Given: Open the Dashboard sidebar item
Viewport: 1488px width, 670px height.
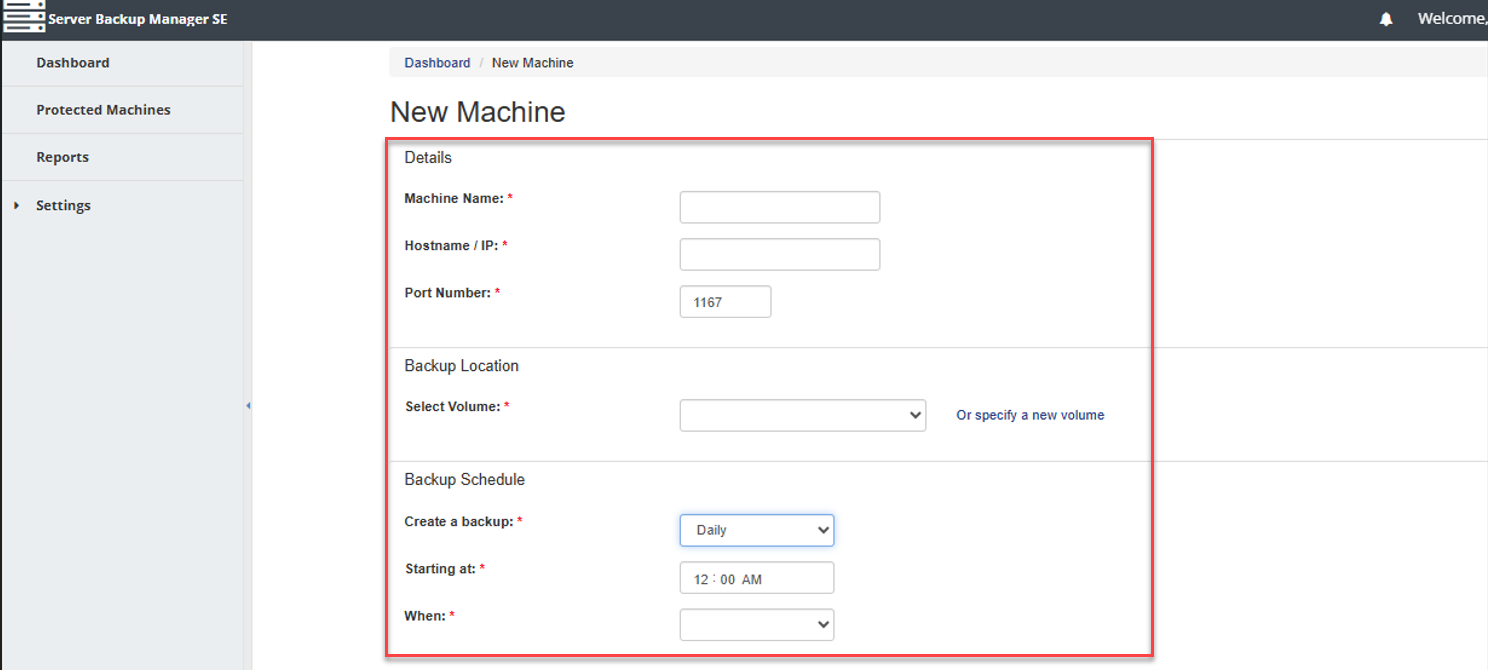Looking at the screenshot, I should point(73,62).
